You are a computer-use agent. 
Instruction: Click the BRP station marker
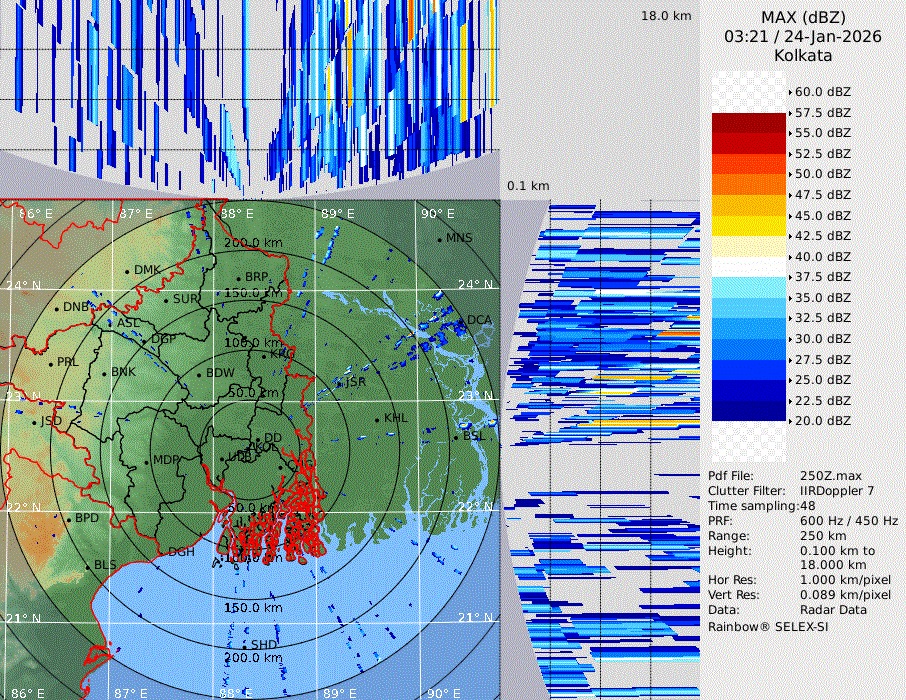pyautogui.click(x=239, y=278)
